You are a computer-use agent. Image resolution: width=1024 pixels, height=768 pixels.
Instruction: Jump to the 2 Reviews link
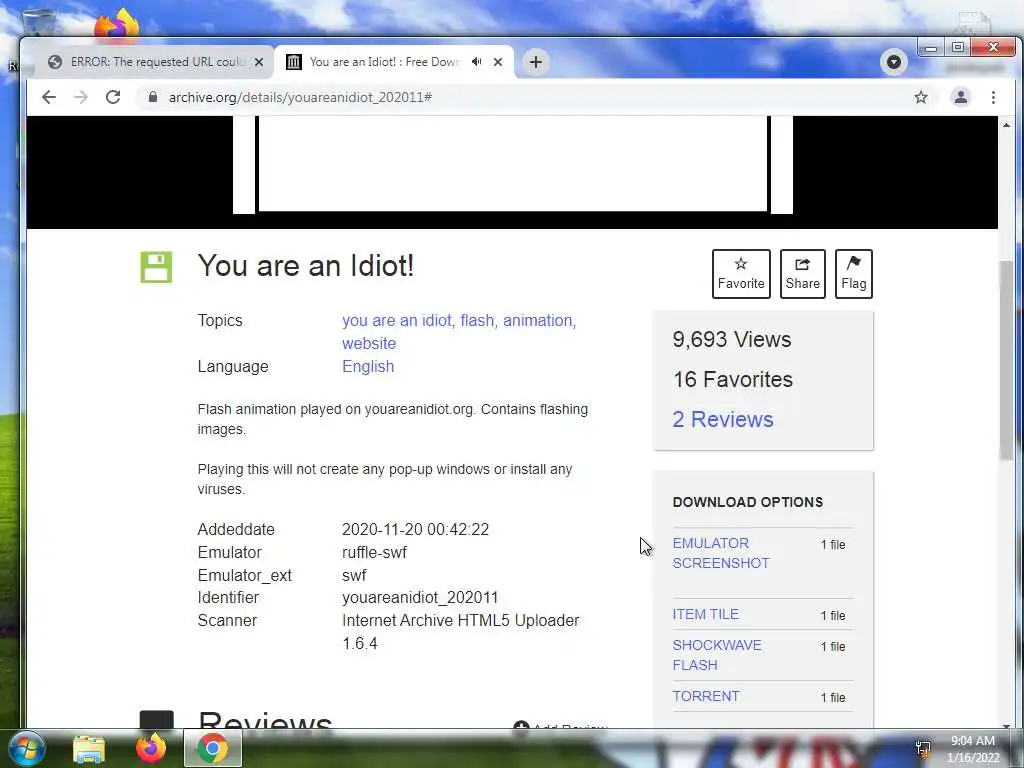point(723,419)
